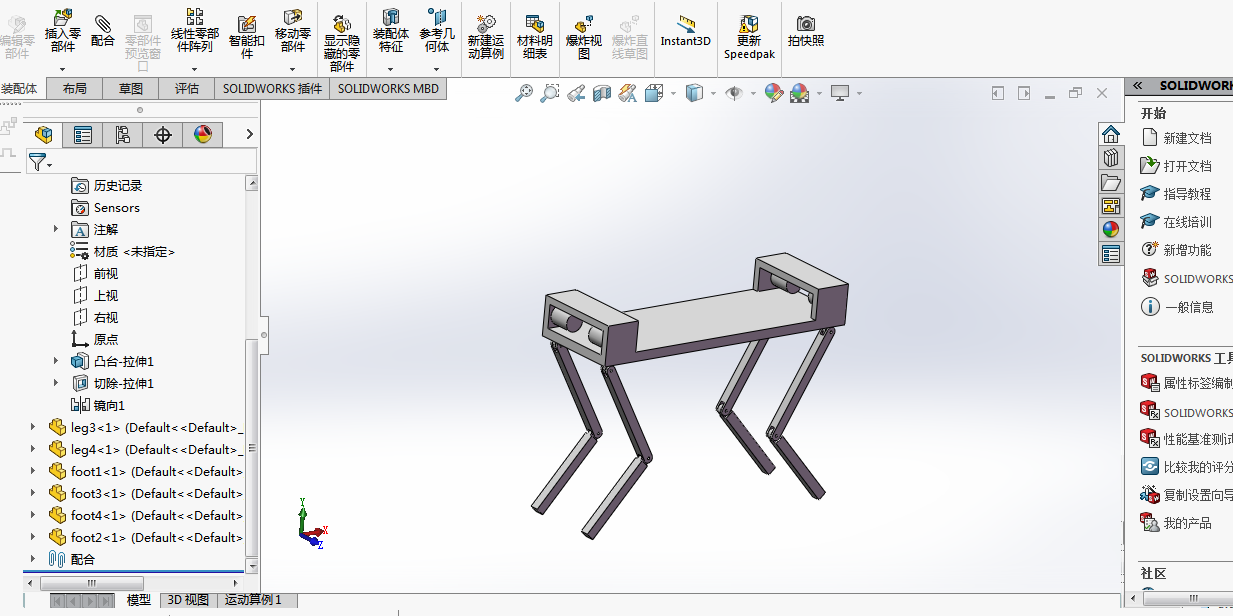Open Hide/Show Items dropdown arrow
This screenshot has height=616, width=1233.
[x=753, y=94]
